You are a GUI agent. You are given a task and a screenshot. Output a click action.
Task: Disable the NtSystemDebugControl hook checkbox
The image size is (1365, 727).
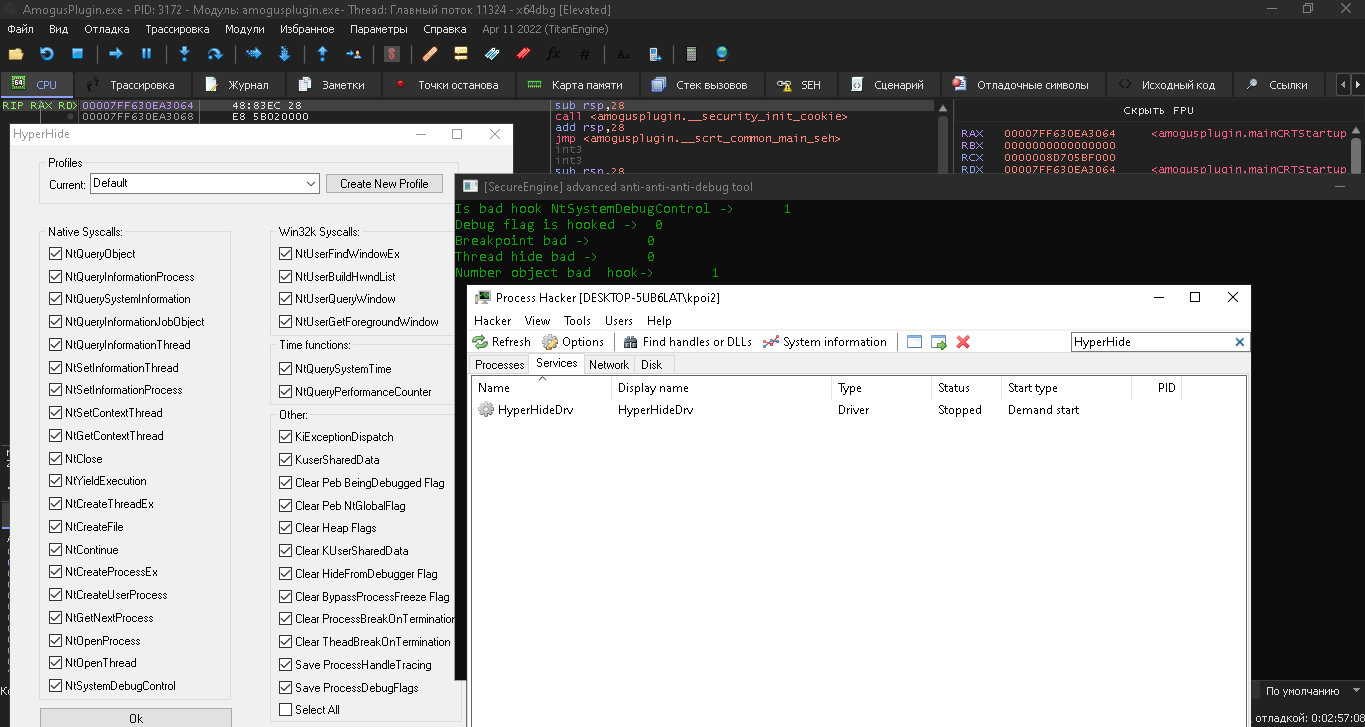coord(55,686)
